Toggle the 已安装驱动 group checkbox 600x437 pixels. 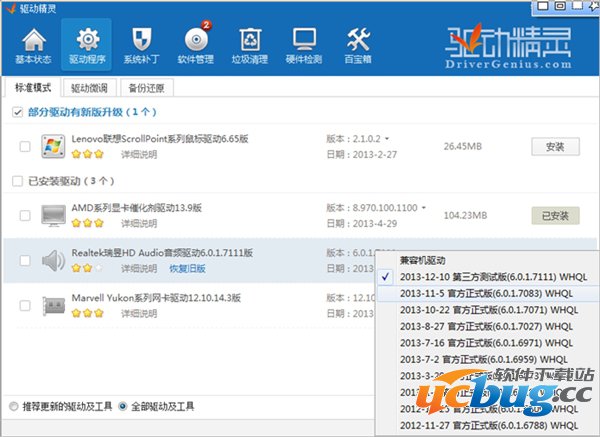[17, 181]
